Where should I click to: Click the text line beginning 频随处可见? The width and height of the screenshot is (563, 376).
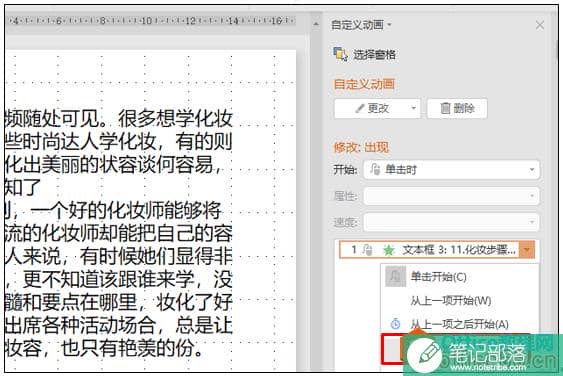pos(119,119)
